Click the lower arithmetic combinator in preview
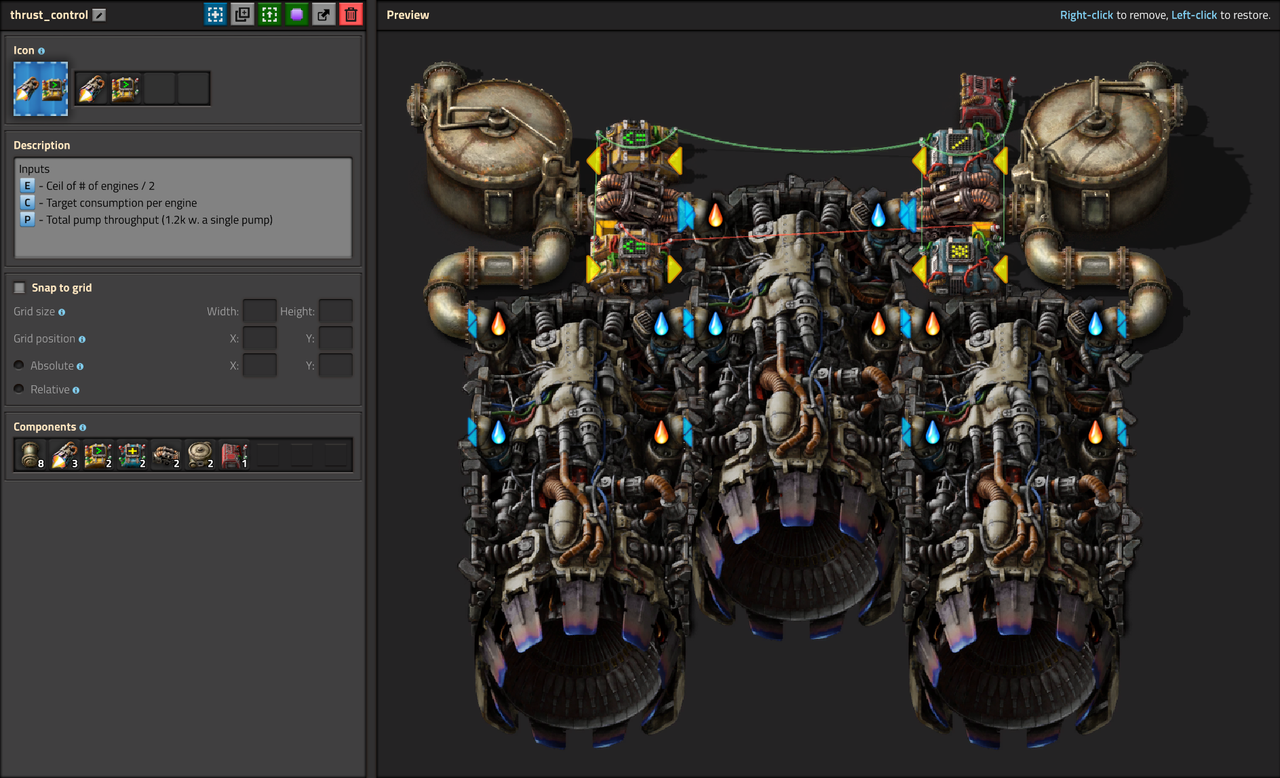This screenshot has height=778, width=1280. coord(960,262)
